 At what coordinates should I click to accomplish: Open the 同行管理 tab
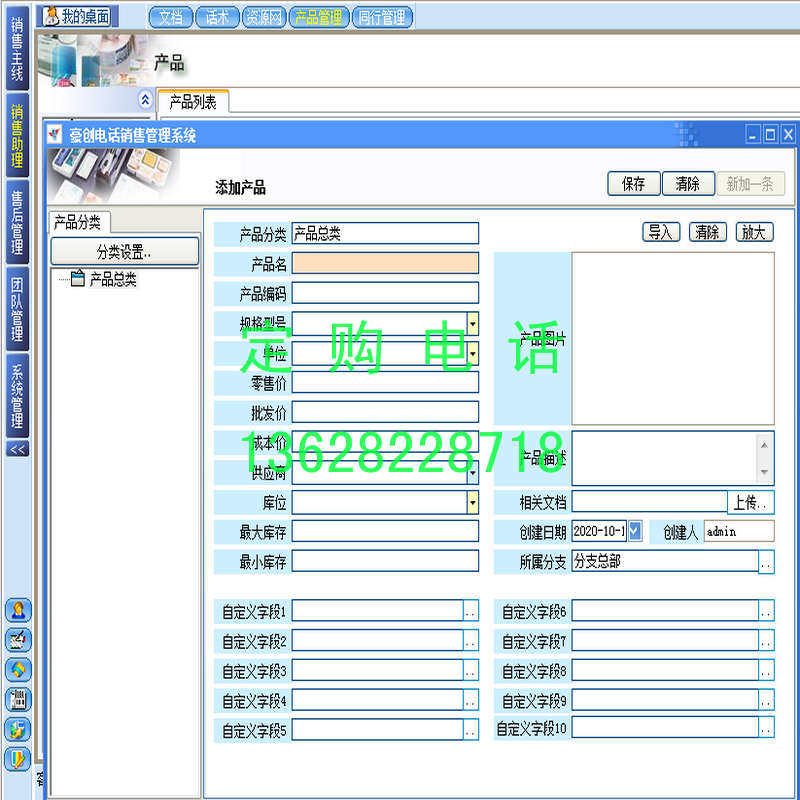(x=382, y=17)
